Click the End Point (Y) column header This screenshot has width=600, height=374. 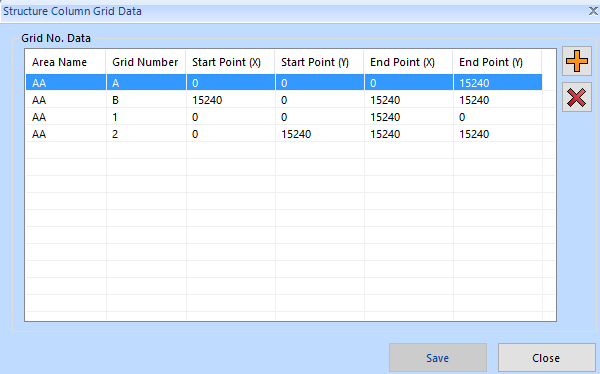(497, 62)
